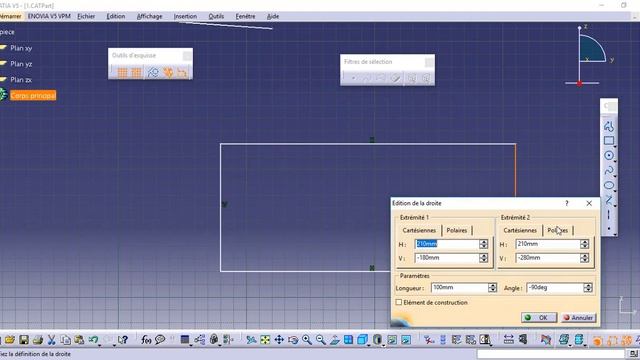Toggle the point filter in Filtres de sélection

click(353, 78)
